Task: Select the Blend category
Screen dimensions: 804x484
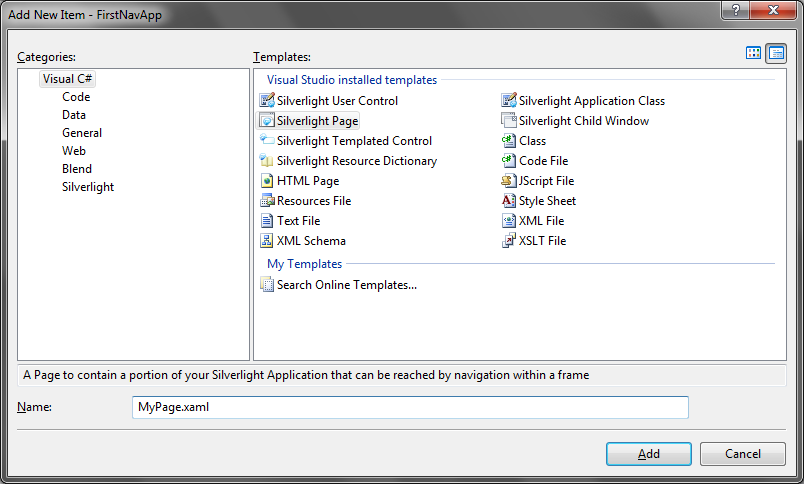Action: [x=77, y=169]
